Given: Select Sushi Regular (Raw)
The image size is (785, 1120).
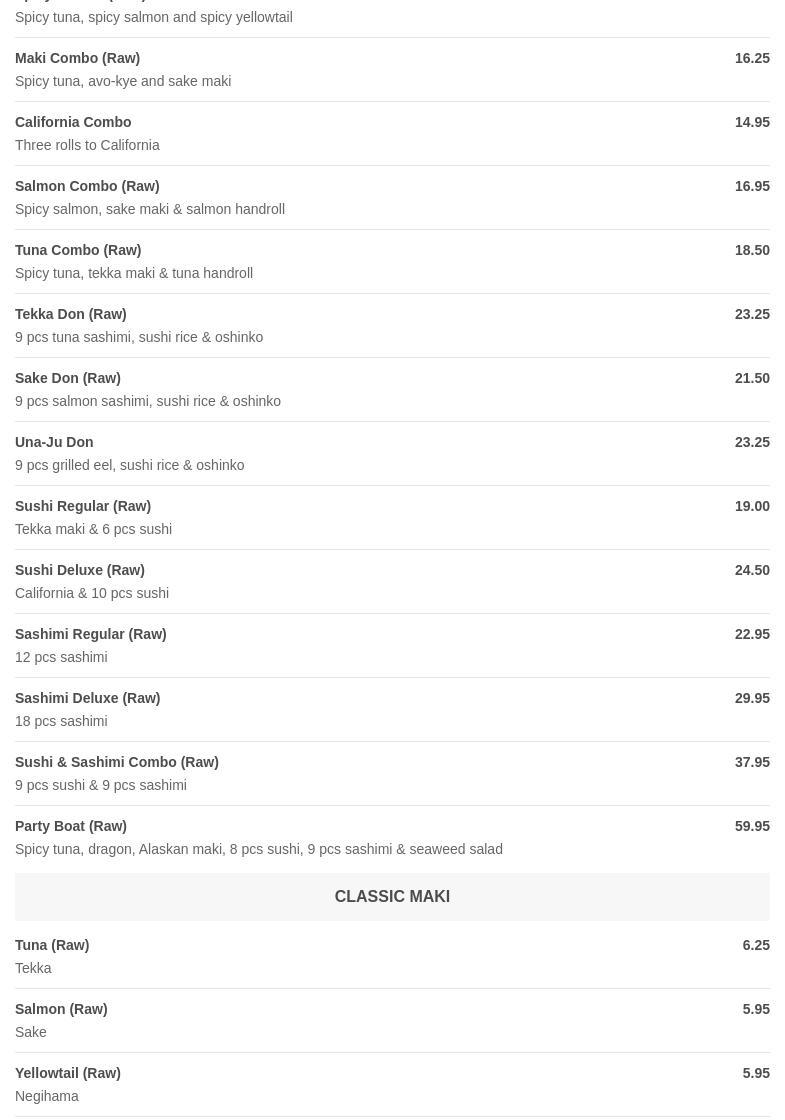Looking at the screenshot, I should click(x=392, y=517).
